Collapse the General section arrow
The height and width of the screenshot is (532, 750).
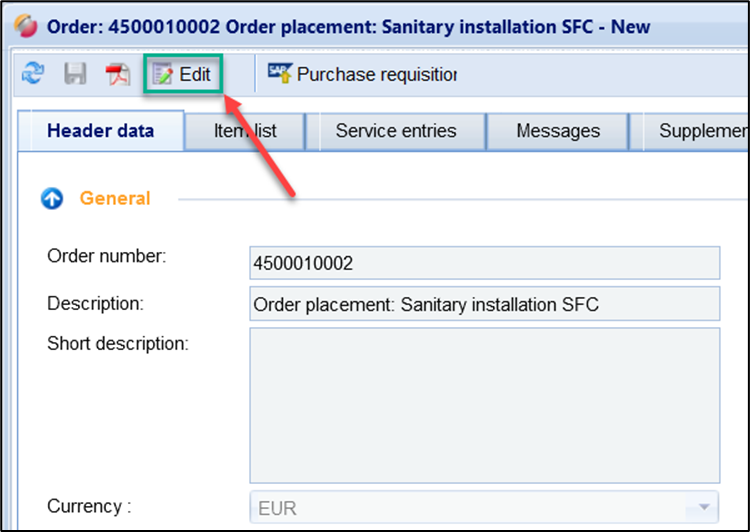[x=52, y=199]
